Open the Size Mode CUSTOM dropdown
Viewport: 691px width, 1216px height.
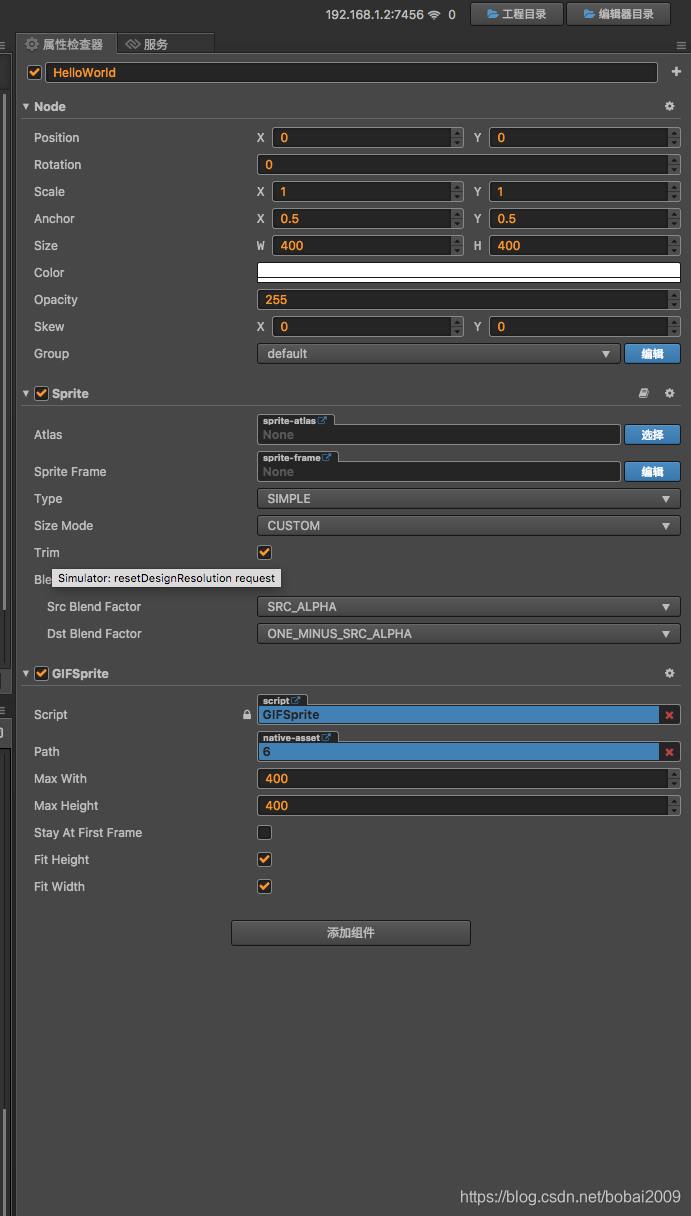pos(469,526)
